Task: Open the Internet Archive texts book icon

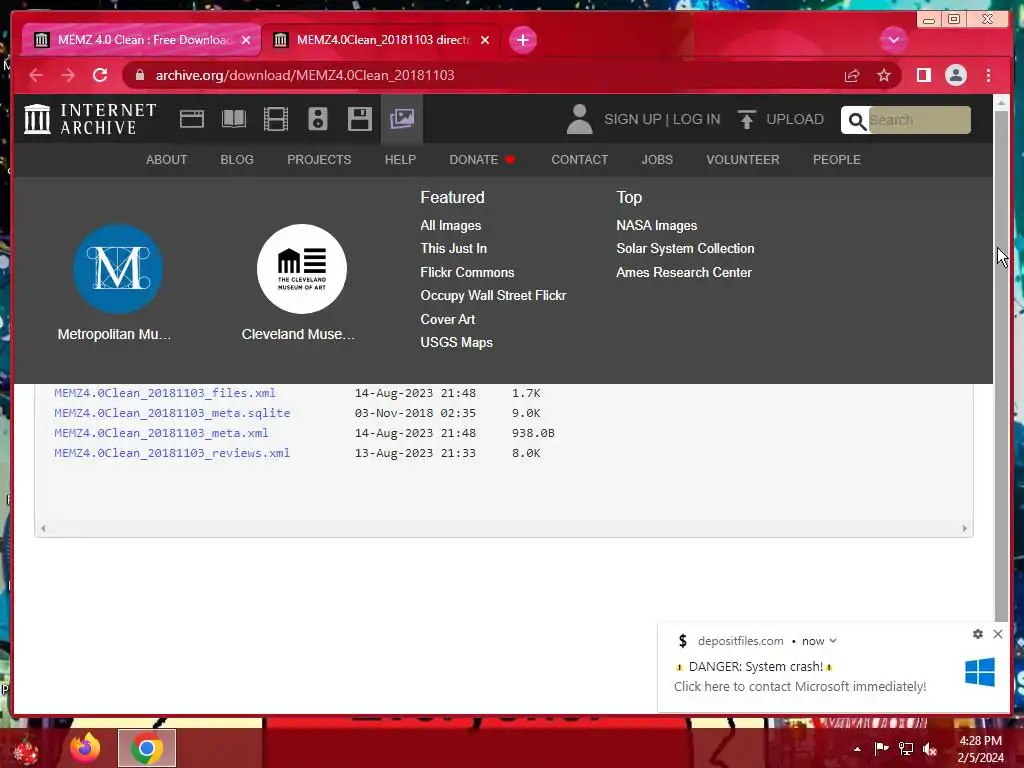Action: (x=234, y=120)
